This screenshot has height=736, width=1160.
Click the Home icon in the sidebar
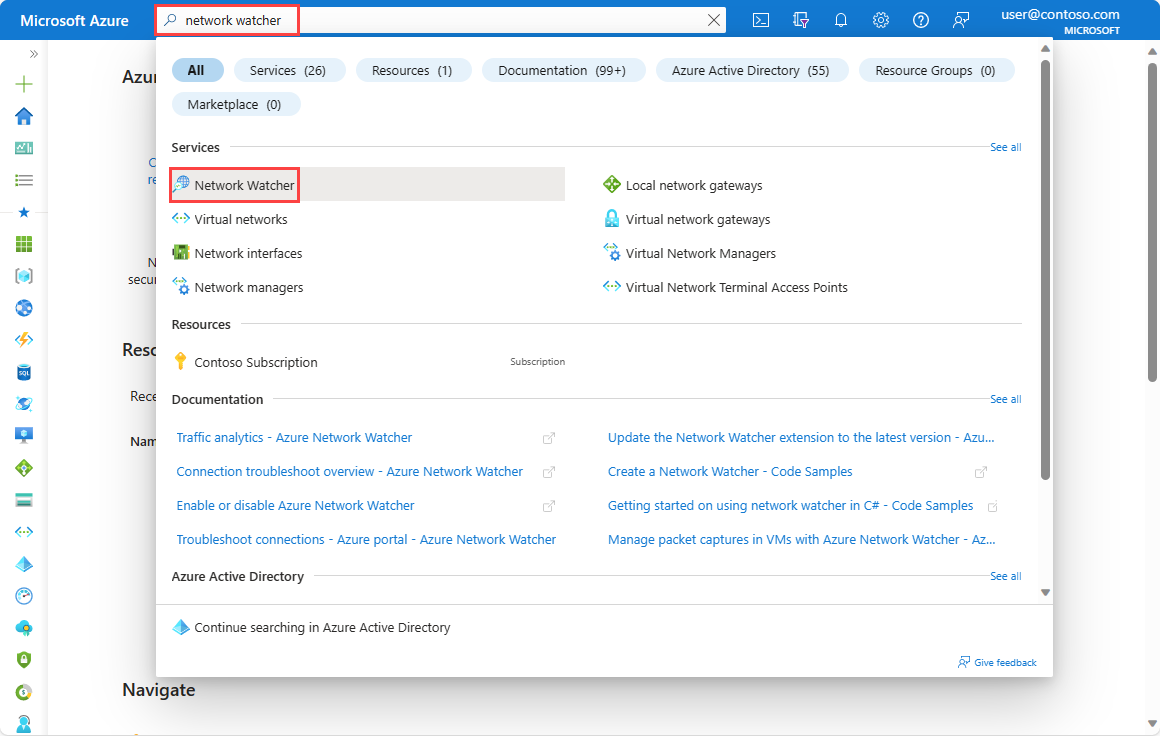point(24,115)
